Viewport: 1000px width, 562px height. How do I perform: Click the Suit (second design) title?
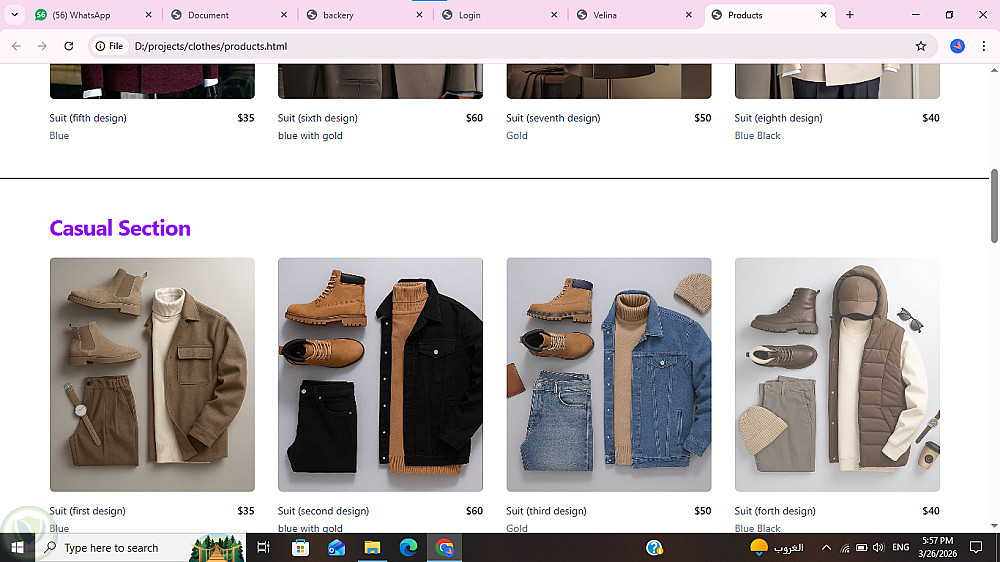323,511
